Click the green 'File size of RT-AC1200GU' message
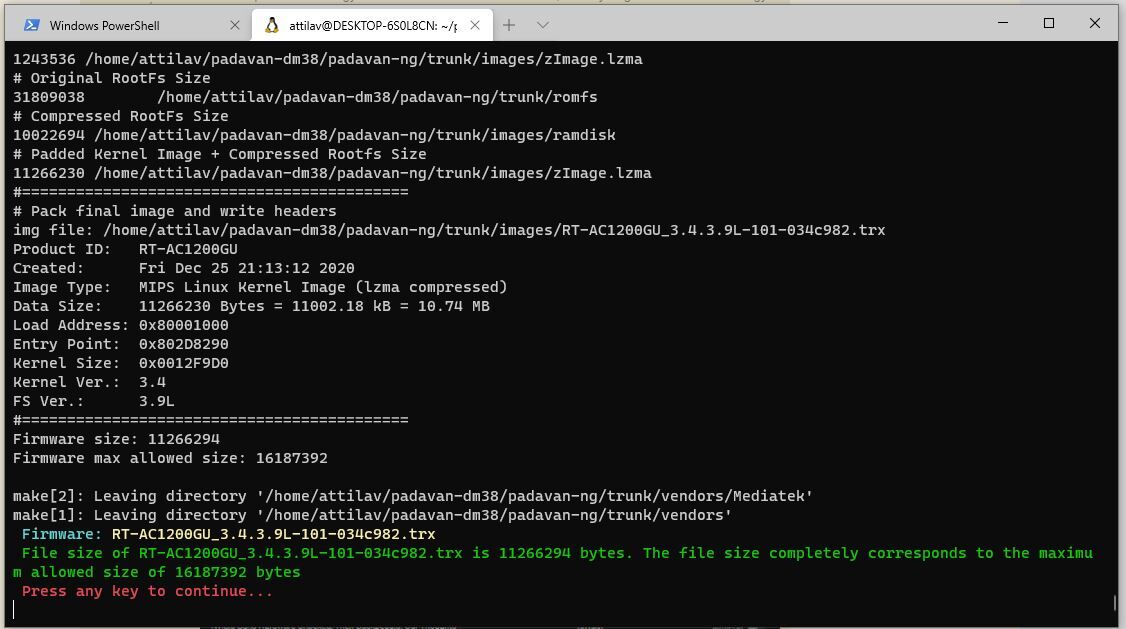Screen dimensions: 1126x629 click(557, 553)
